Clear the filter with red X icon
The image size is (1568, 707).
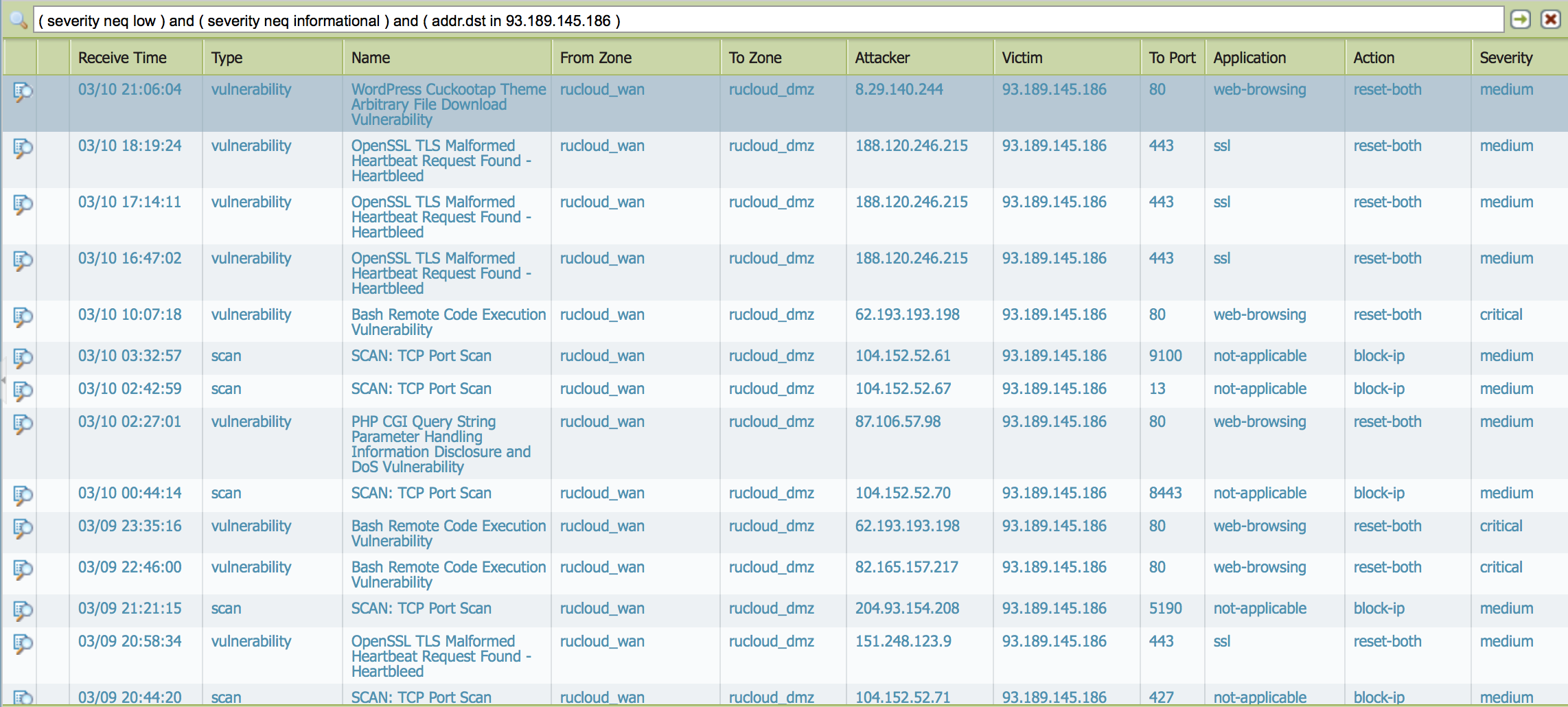[1550, 20]
